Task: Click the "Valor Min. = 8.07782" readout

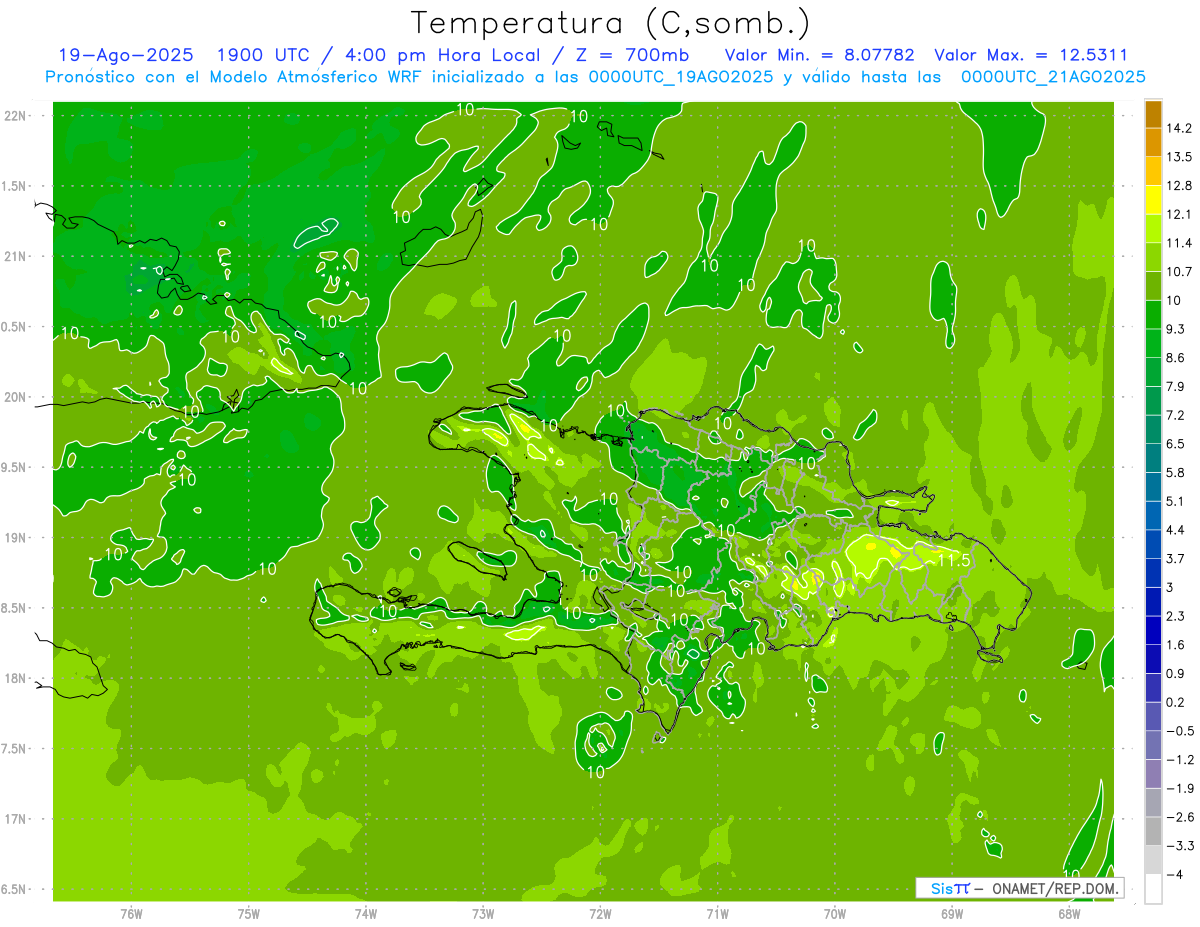Action: tap(819, 55)
